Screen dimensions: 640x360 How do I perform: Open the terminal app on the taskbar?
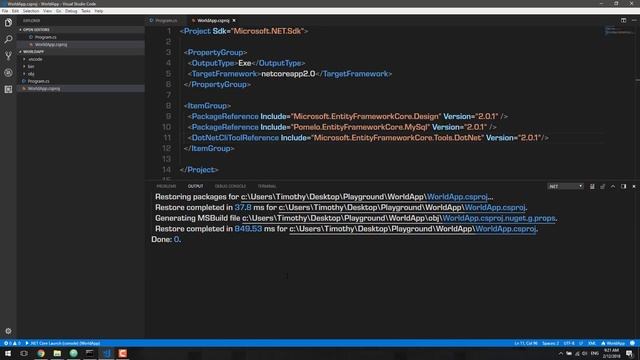tap(90, 353)
